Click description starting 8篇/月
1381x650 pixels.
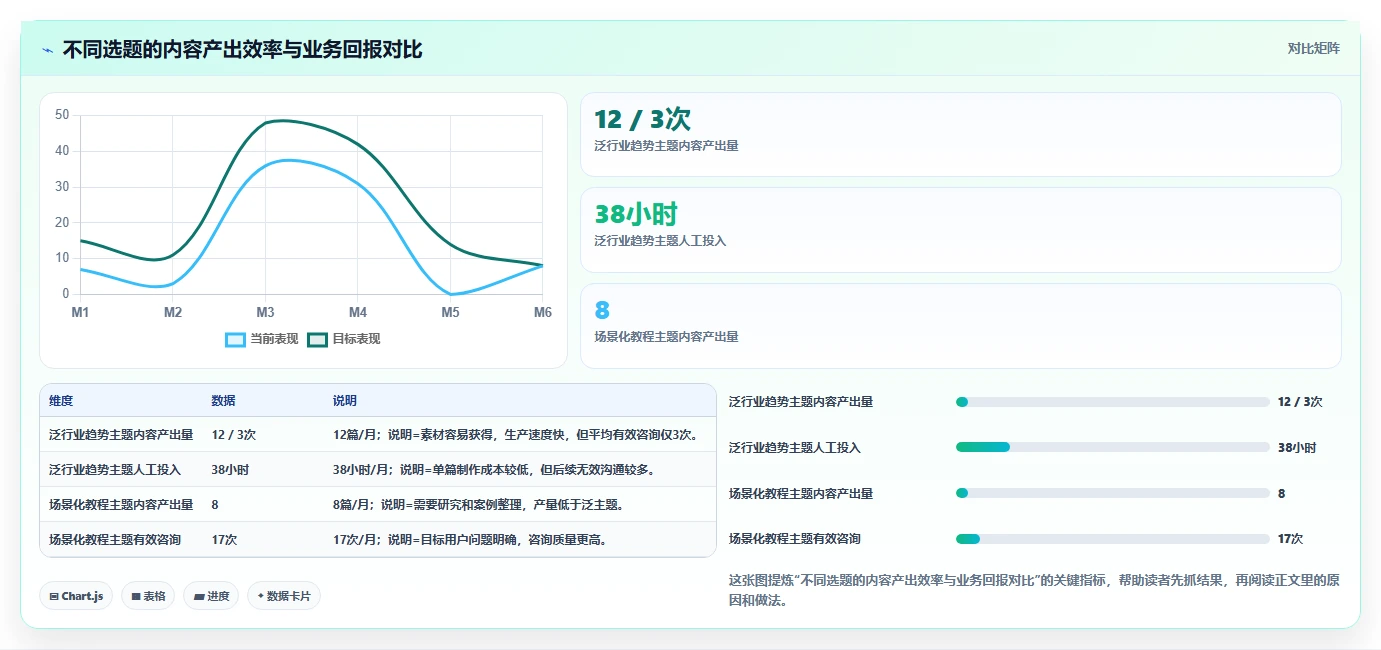pos(480,505)
